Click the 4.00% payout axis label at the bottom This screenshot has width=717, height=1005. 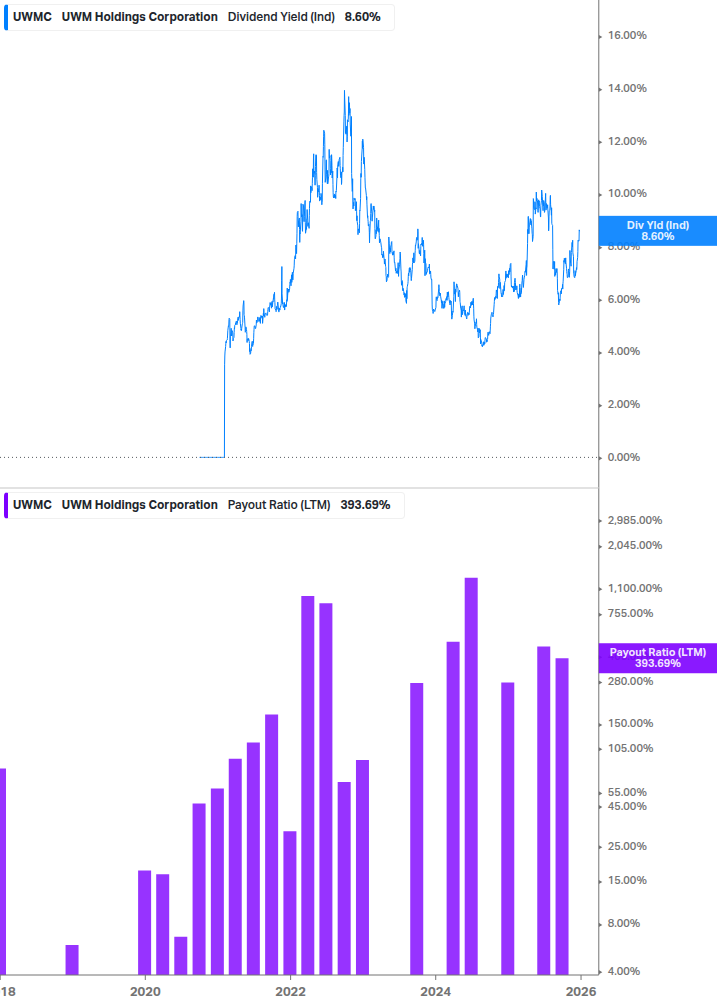click(x=623, y=972)
